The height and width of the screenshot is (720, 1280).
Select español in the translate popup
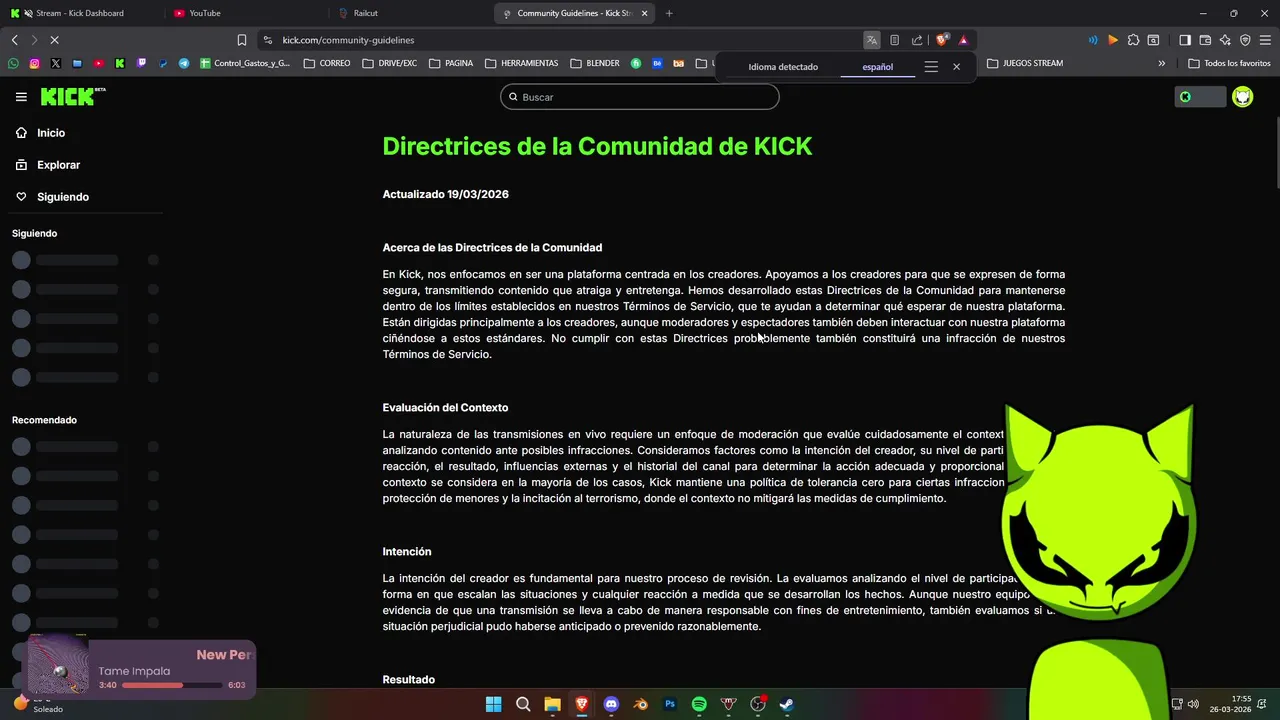click(x=877, y=67)
